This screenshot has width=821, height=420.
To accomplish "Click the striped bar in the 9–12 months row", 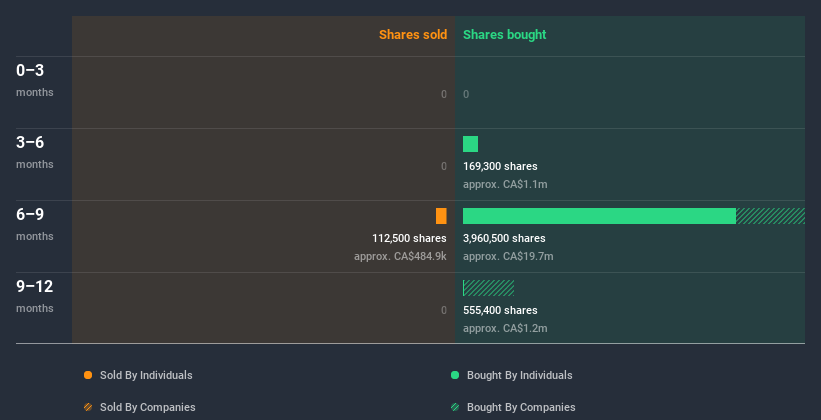I will click(489, 288).
